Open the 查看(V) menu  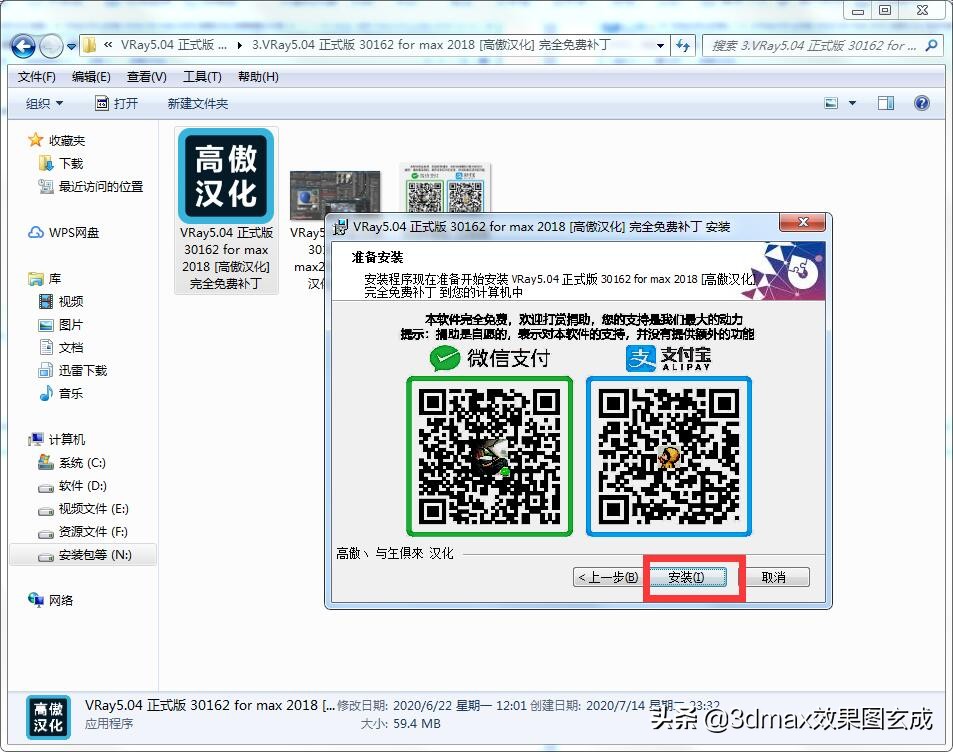pyautogui.click(x=146, y=77)
